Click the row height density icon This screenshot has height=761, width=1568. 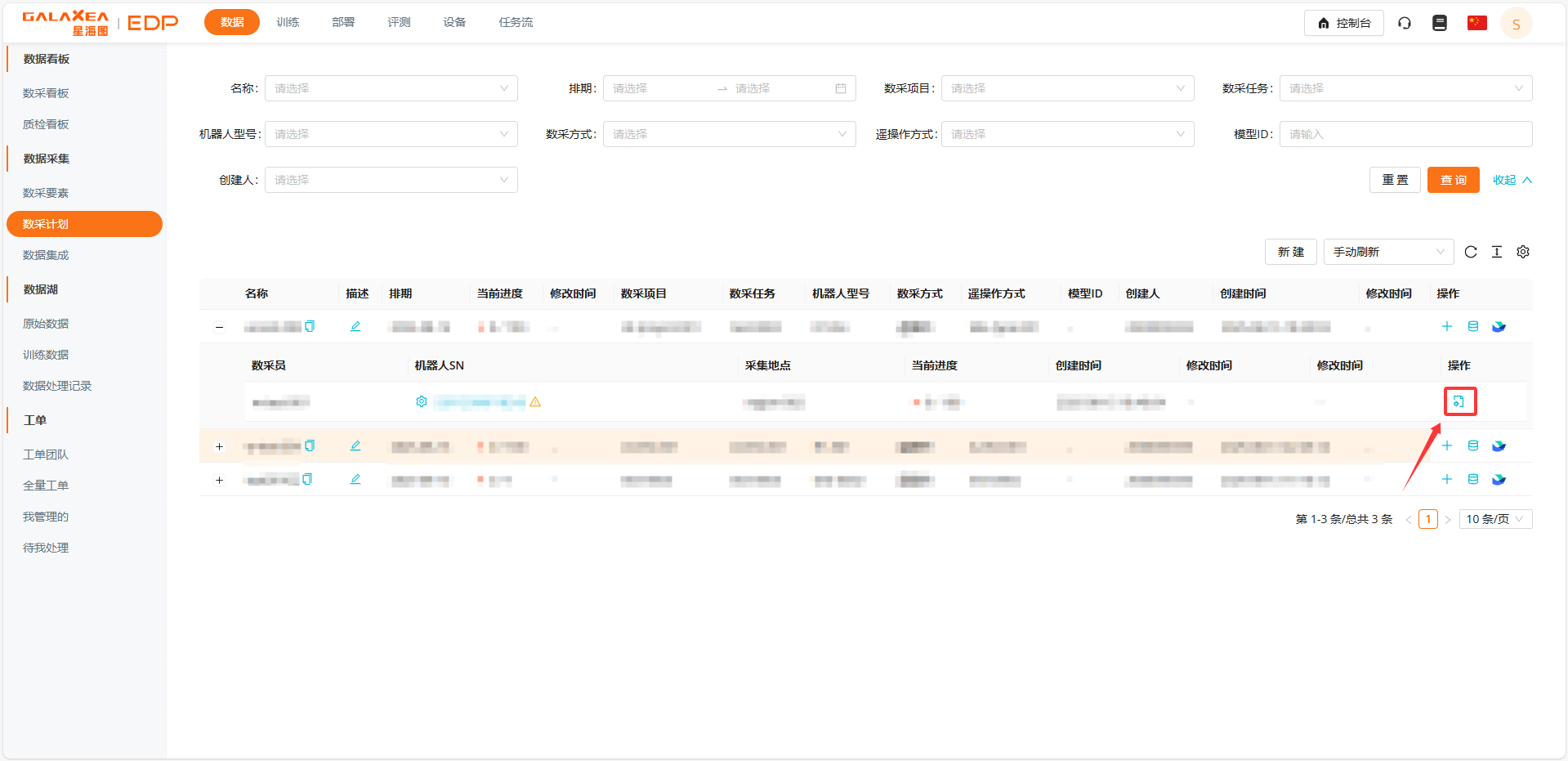1497,252
